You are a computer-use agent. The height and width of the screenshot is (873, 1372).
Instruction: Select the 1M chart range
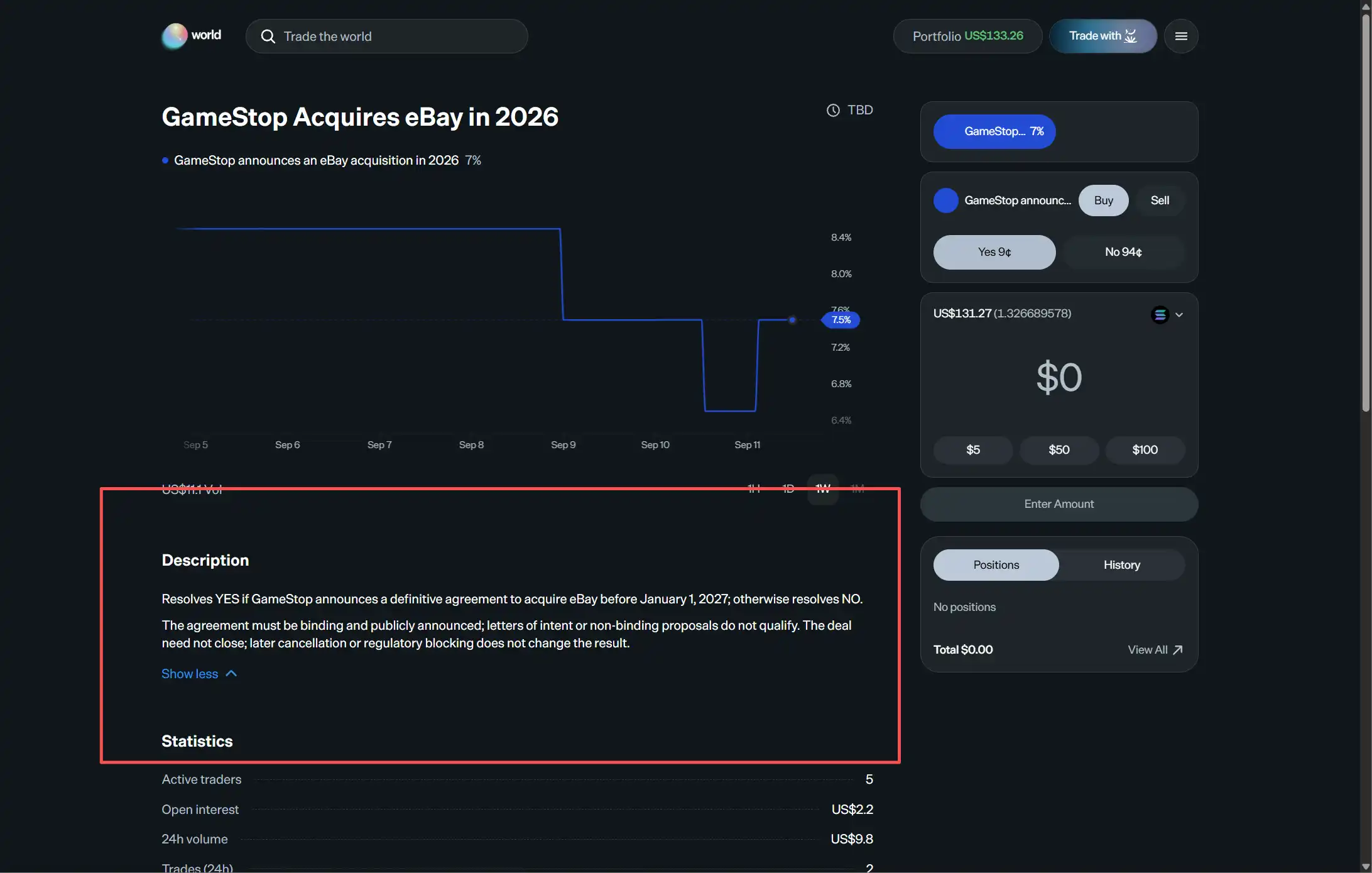coord(857,488)
